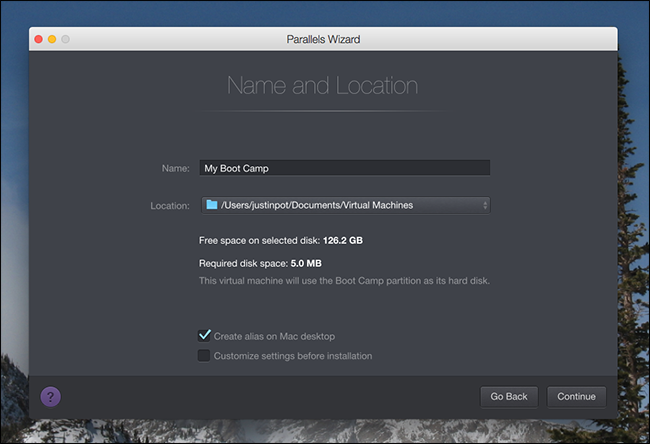Click the Name: field label

coord(176,168)
